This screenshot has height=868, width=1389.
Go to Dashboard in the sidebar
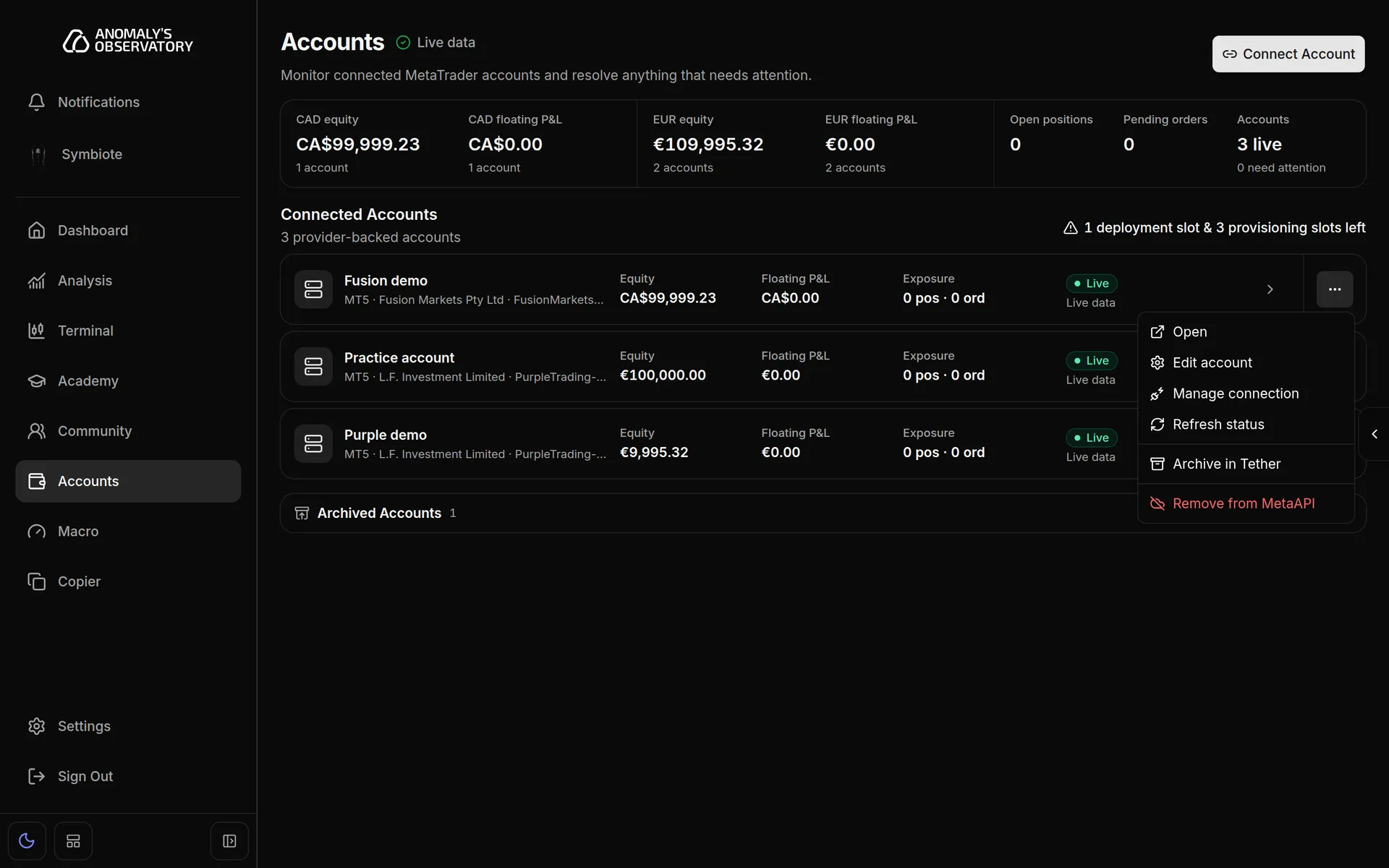tap(128, 230)
